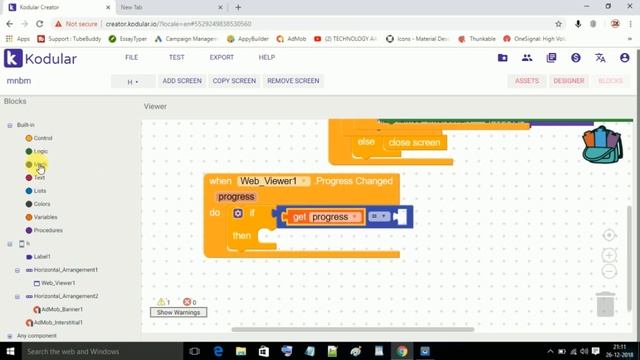
Task: Open Thunkable bookmark
Action: pyautogui.click(x=477, y=39)
